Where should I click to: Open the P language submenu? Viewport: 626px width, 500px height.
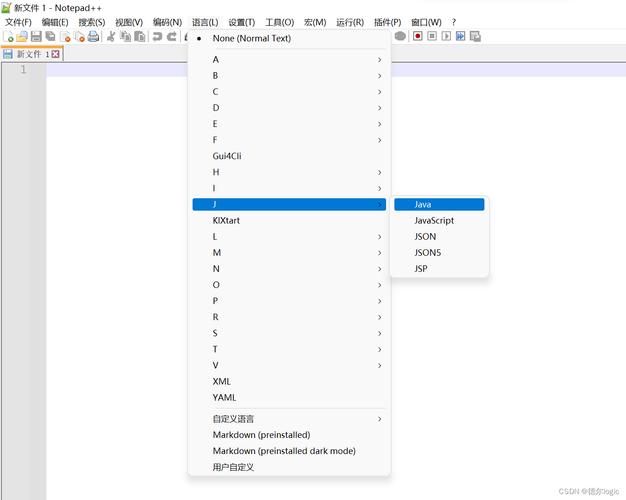tap(289, 301)
